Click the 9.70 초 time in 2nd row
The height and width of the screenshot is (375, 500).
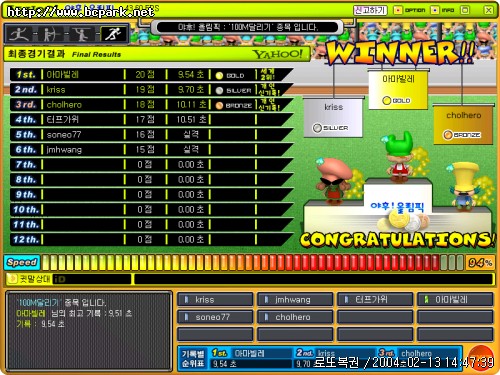tap(191, 90)
